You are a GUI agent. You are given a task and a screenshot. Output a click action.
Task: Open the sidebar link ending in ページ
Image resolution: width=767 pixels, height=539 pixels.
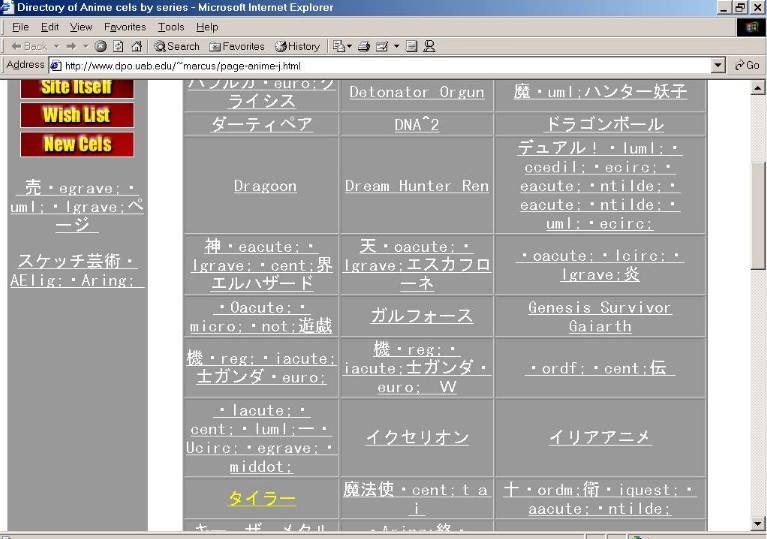[x=77, y=206]
